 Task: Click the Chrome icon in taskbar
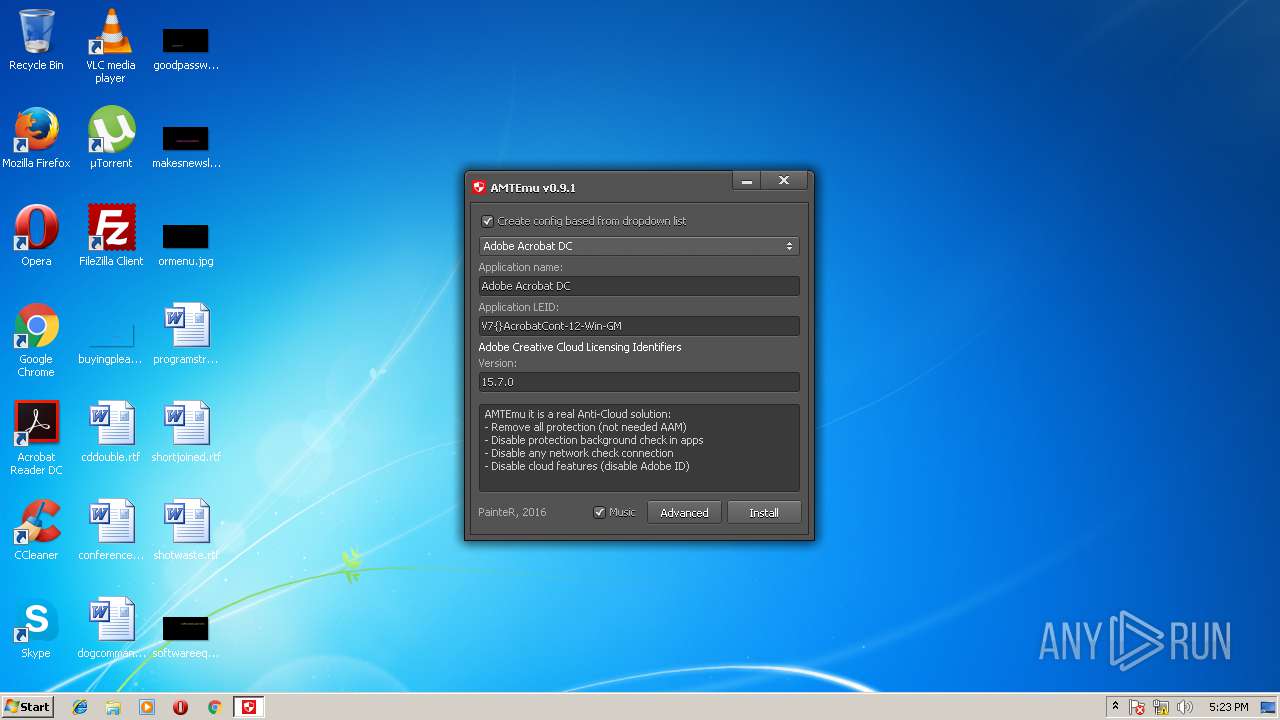214,707
